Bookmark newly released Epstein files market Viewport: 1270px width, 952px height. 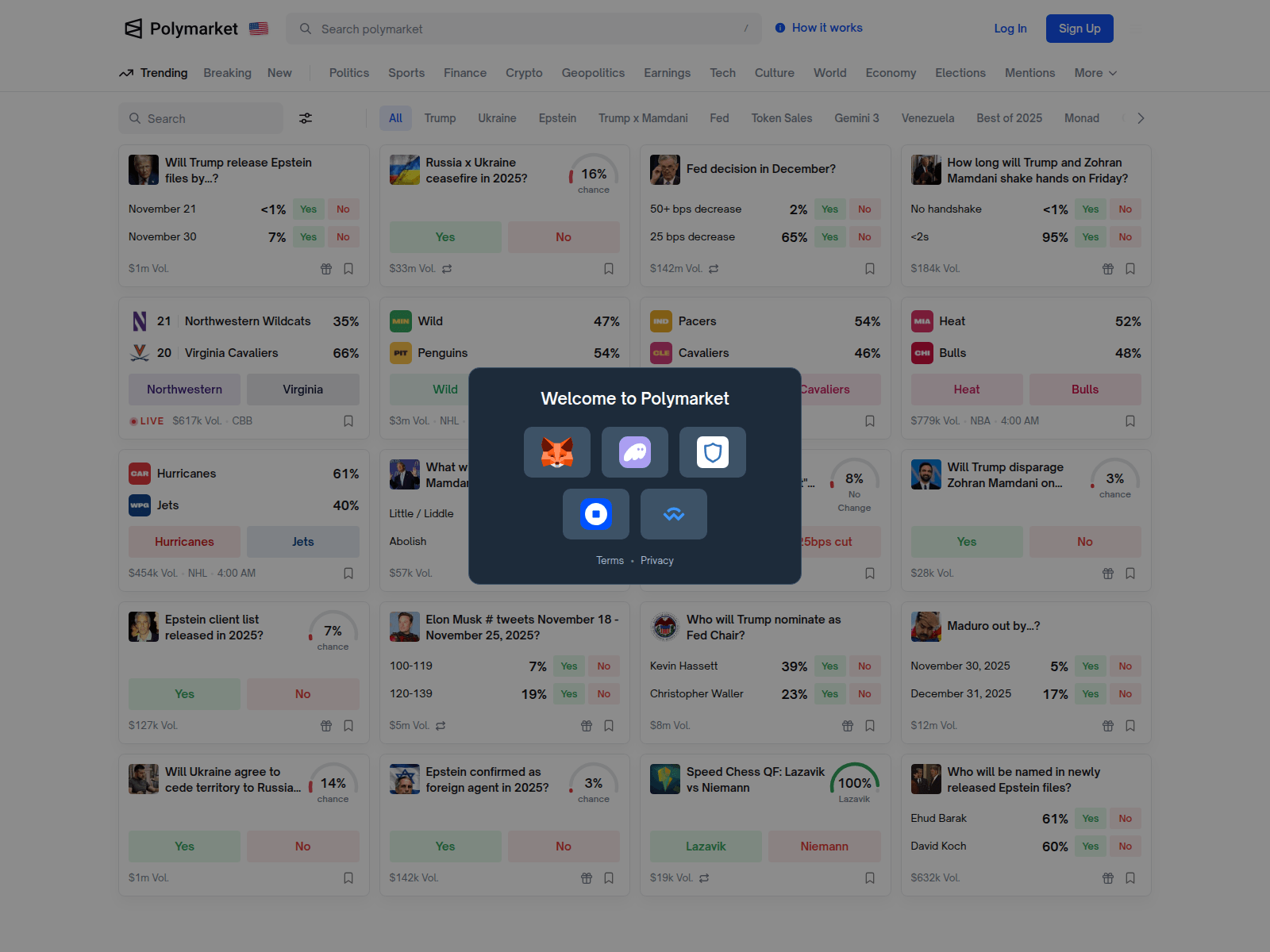(1130, 878)
